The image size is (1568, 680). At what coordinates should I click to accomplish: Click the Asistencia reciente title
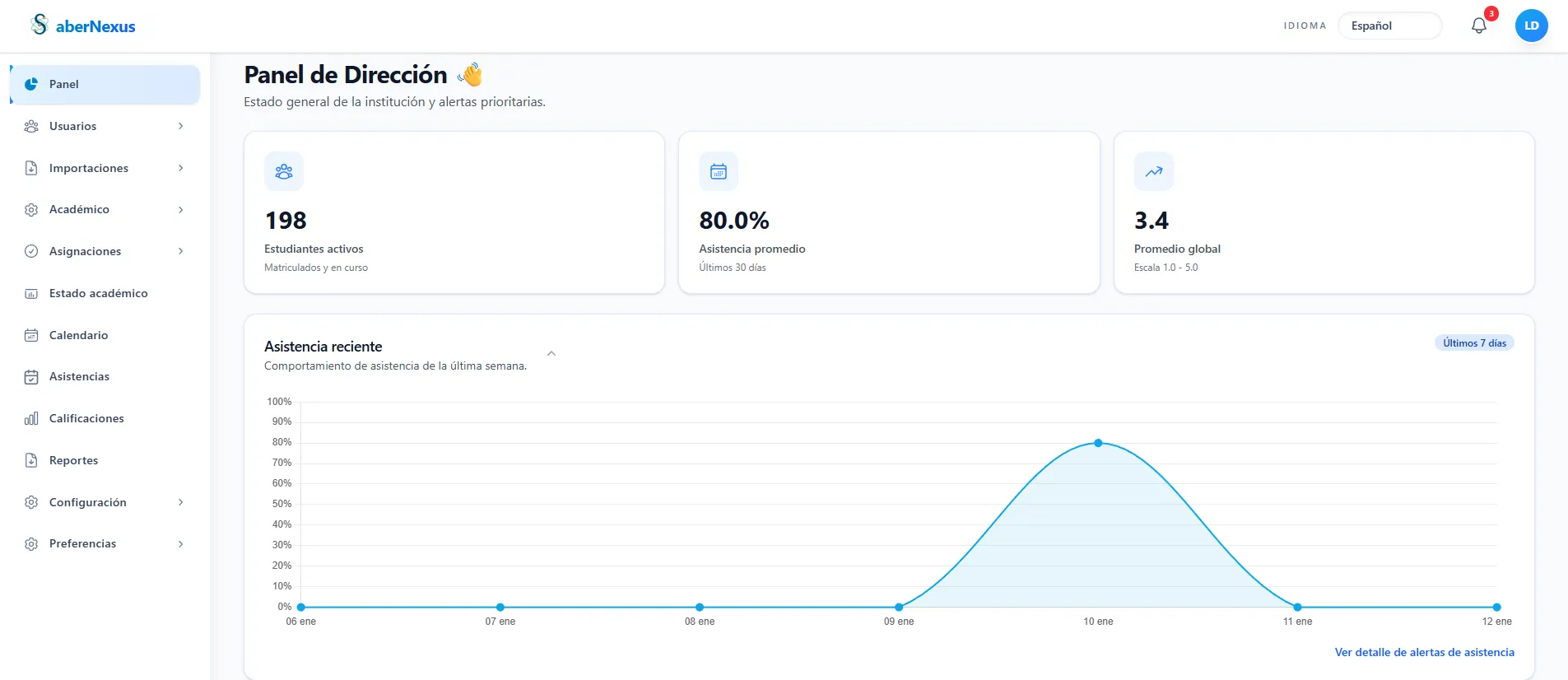click(323, 347)
